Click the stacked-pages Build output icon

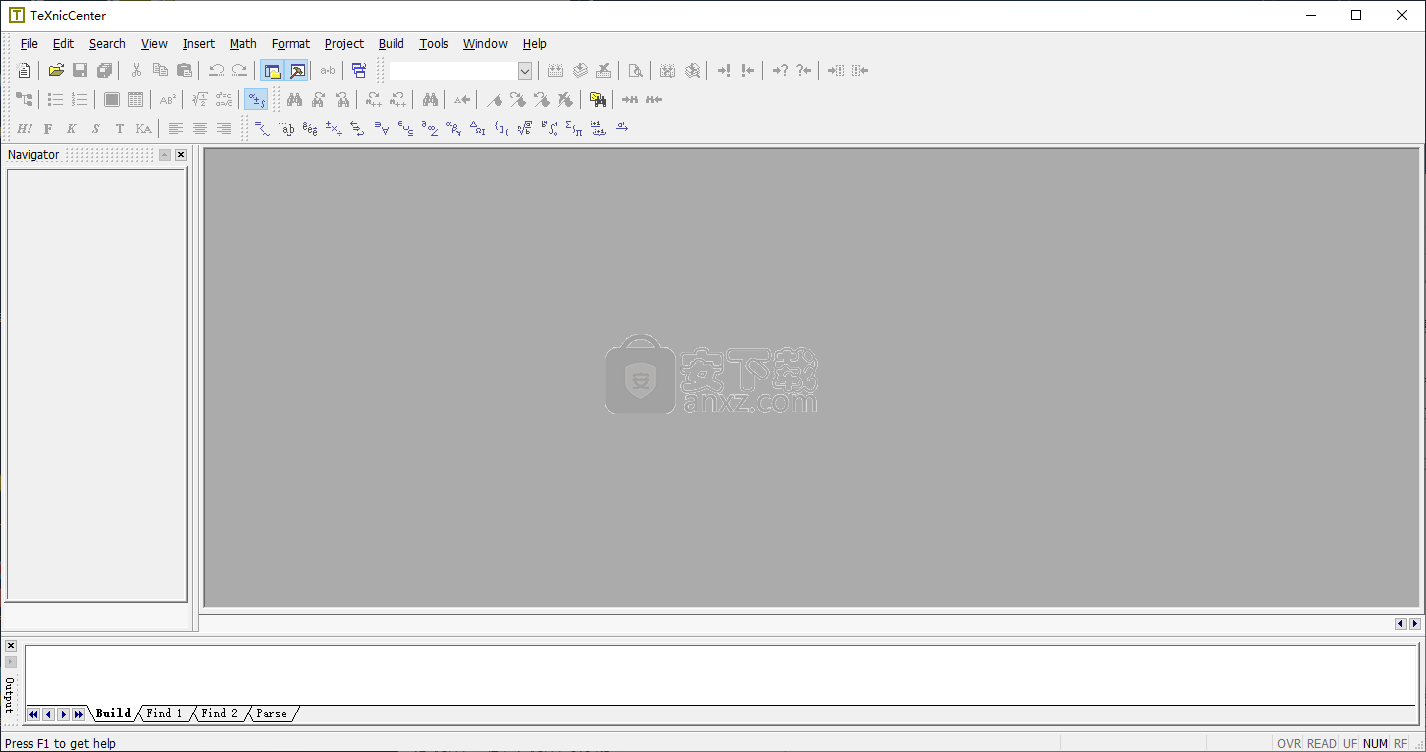(580, 71)
